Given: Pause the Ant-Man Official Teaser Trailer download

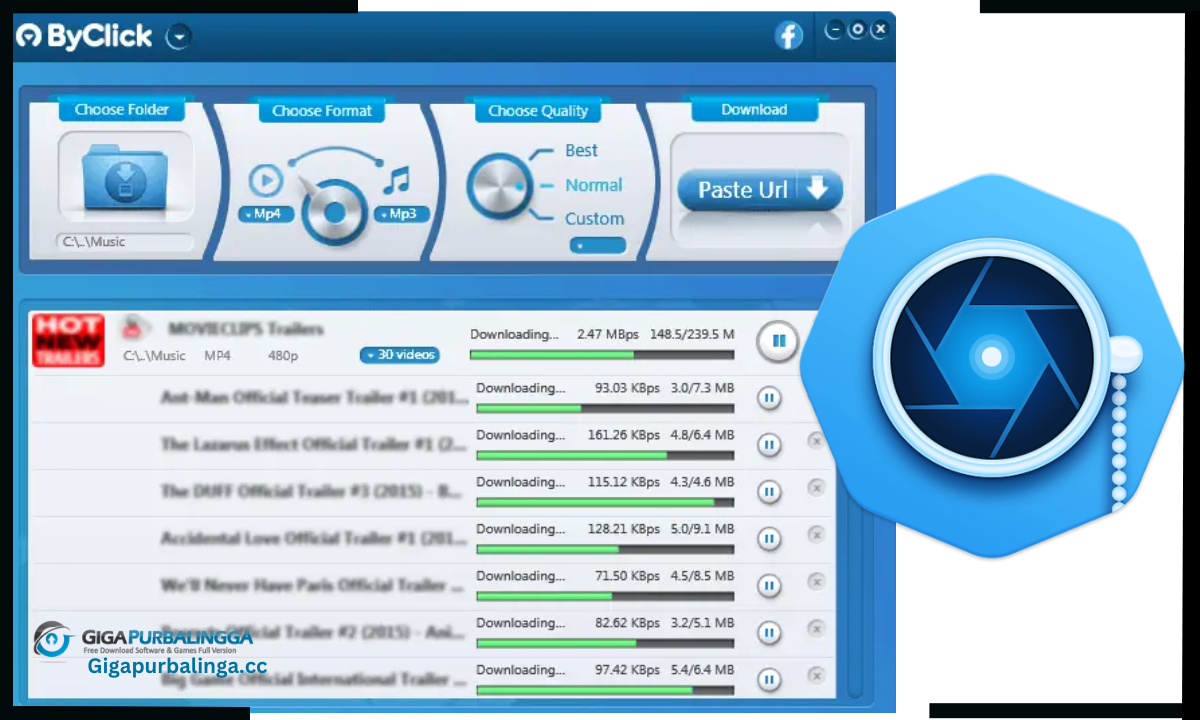Looking at the screenshot, I should [x=769, y=398].
